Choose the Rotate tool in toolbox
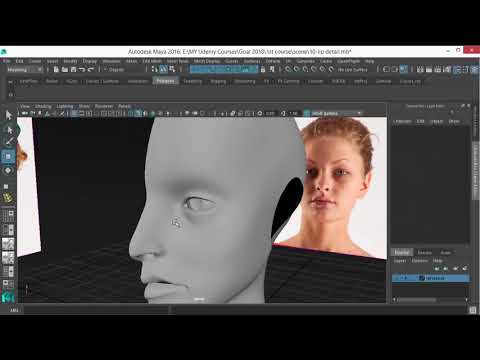Viewport: 480px width, 360px height. (9, 171)
